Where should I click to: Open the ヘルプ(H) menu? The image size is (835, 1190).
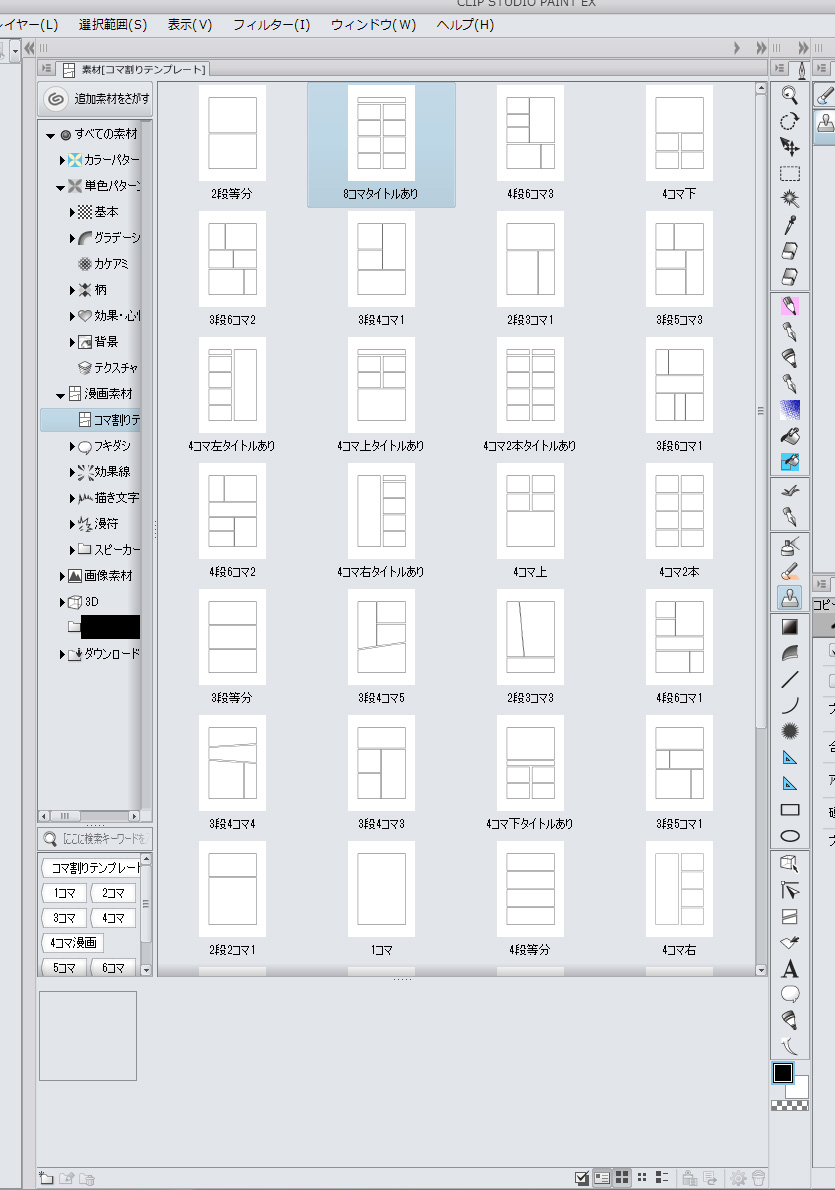click(x=465, y=25)
